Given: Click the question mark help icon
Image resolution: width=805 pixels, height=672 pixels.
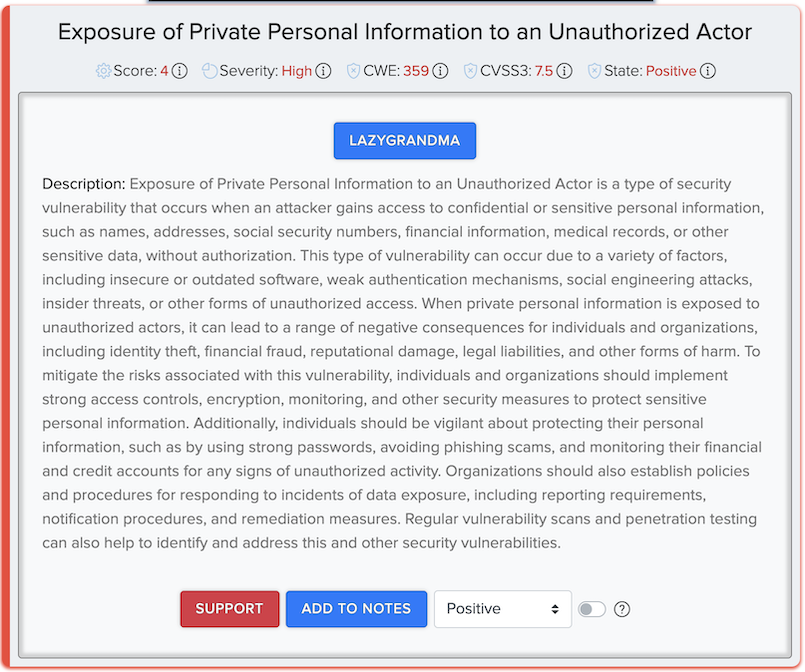Looking at the screenshot, I should [622, 609].
